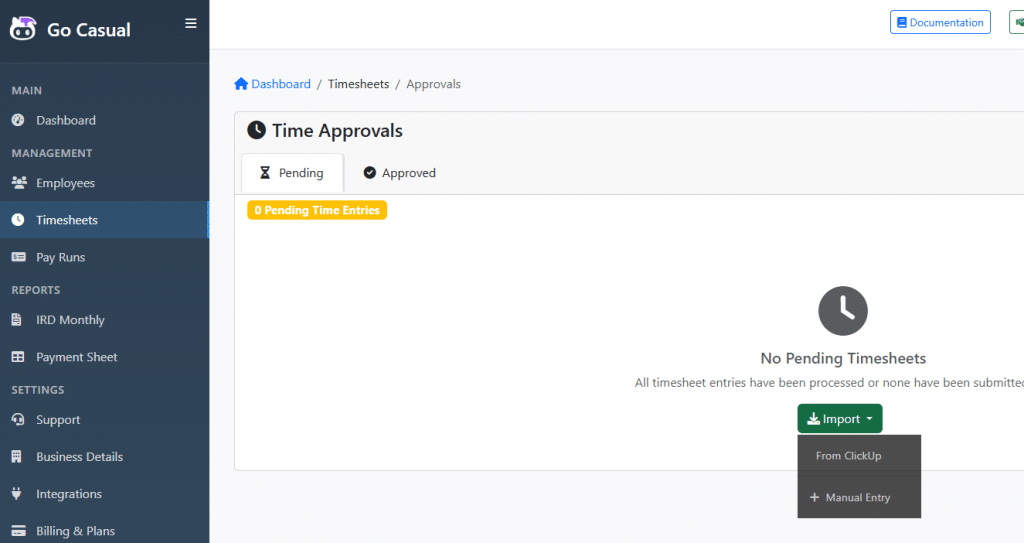
Task: Click the Payment Sheet table icon
Action: [x=18, y=357]
